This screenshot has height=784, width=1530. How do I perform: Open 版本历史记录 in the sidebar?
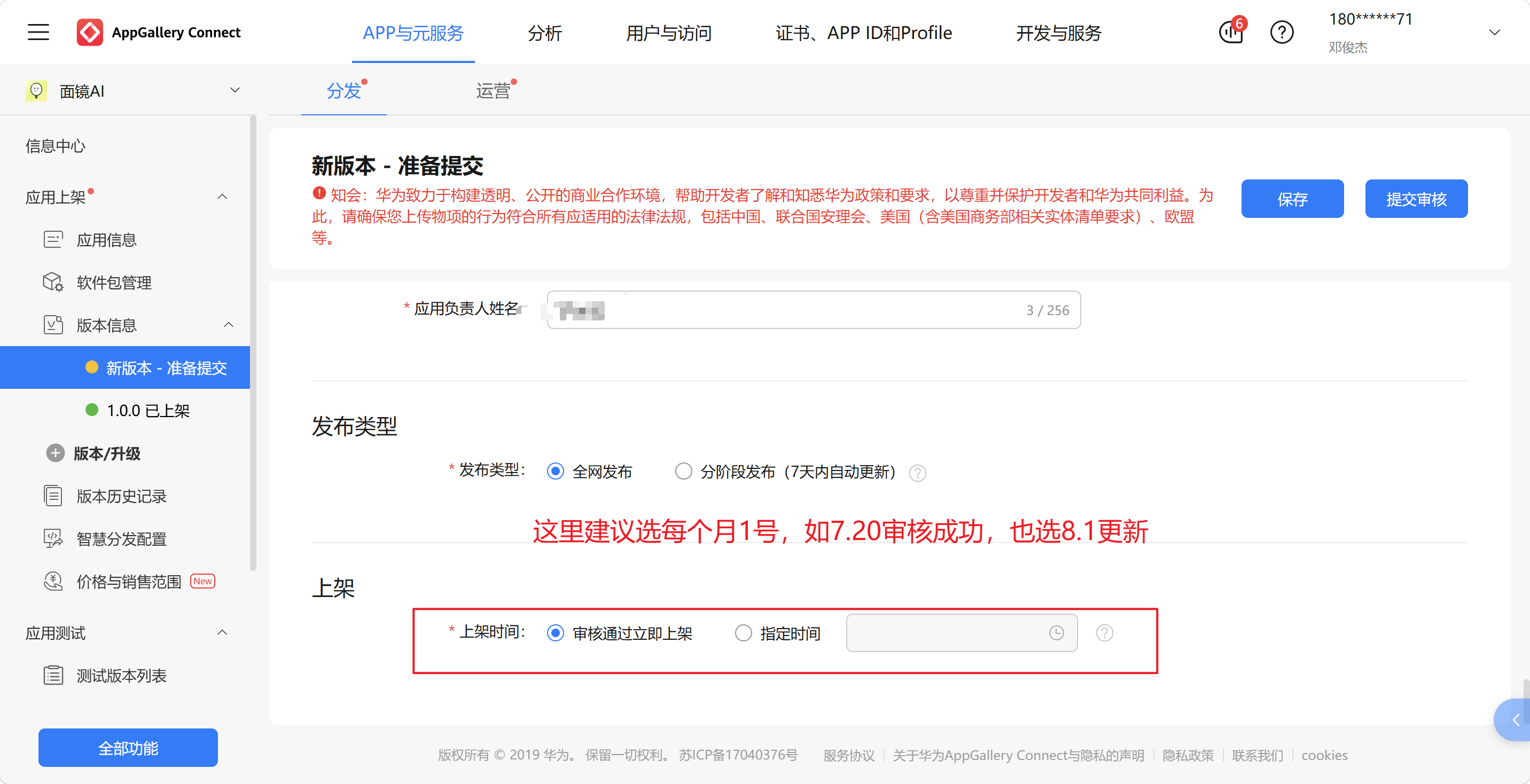(x=121, y=497)
